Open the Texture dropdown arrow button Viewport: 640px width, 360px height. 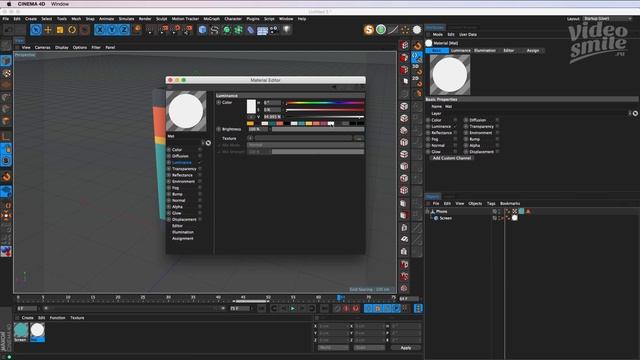[250, 138]
